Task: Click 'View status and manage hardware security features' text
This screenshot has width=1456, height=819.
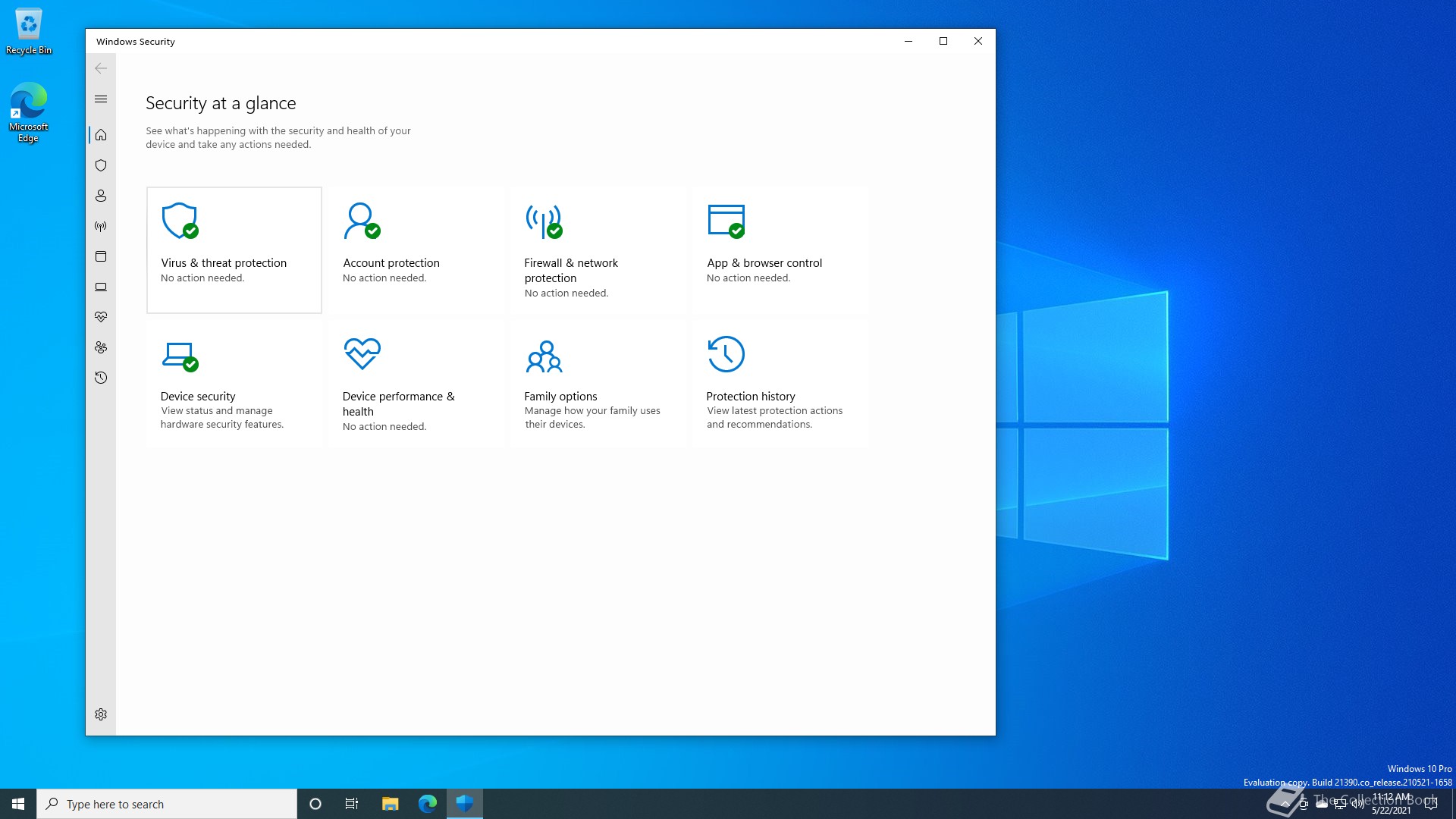Action: tap(222, 418)
